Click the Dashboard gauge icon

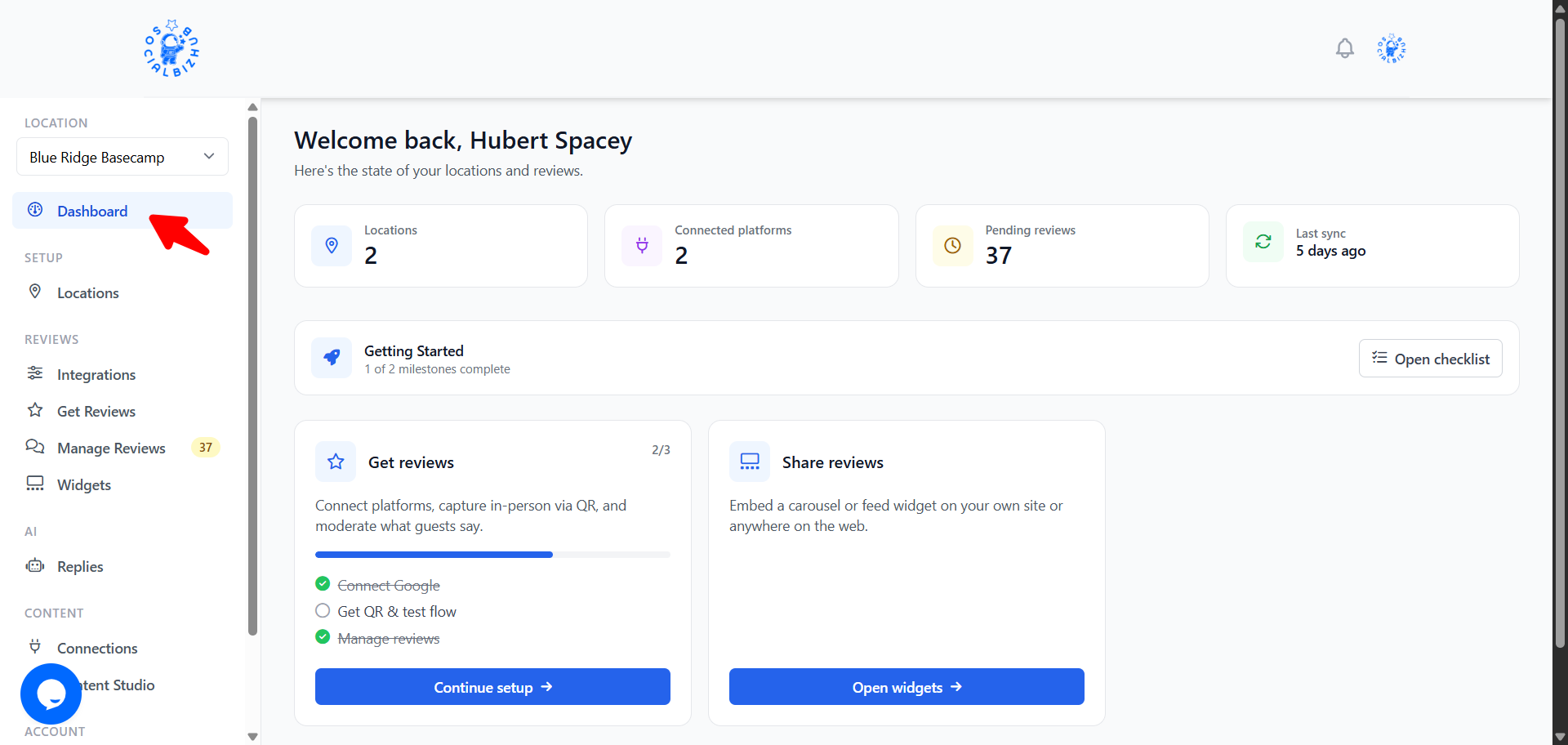point(35,210)
